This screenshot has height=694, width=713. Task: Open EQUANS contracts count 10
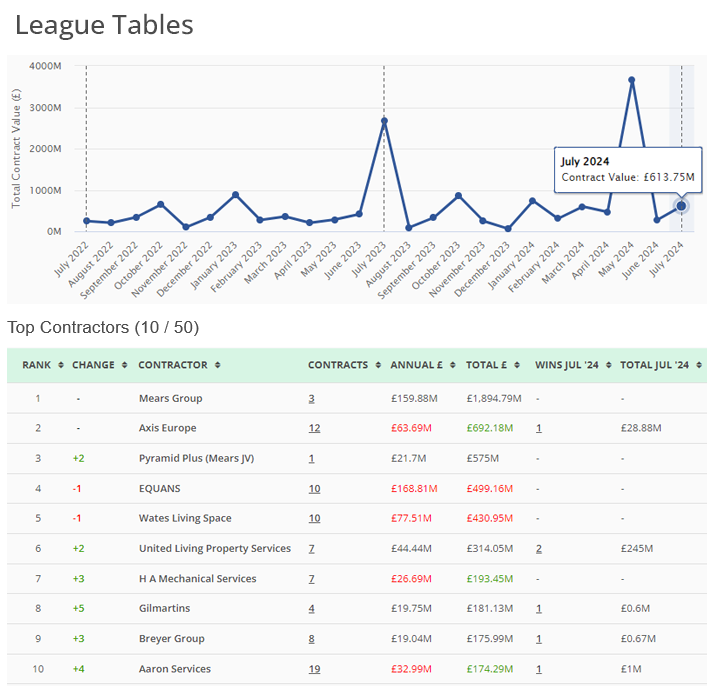[x=314, y=489]
